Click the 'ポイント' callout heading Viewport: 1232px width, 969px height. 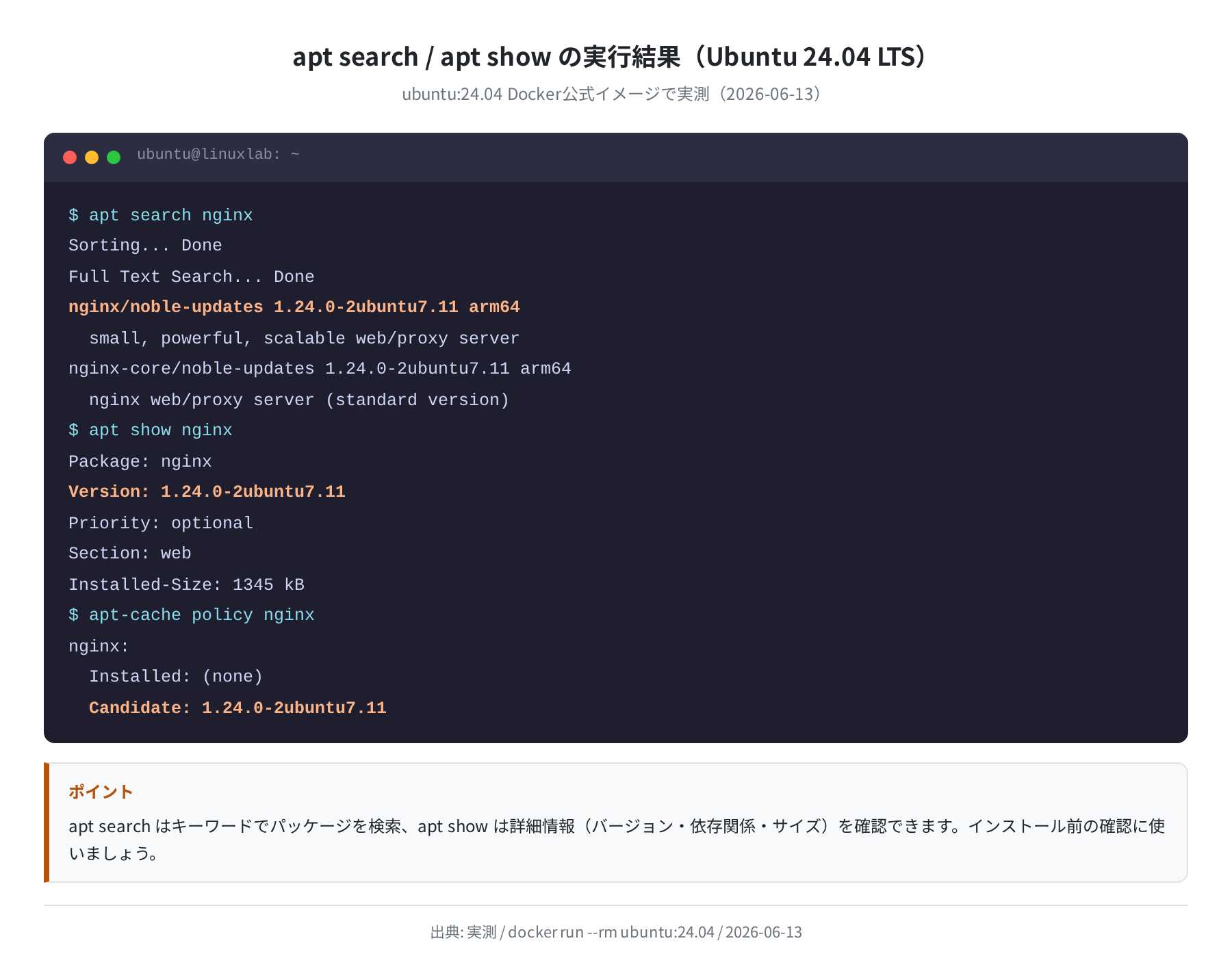click(x=101, y=792)
